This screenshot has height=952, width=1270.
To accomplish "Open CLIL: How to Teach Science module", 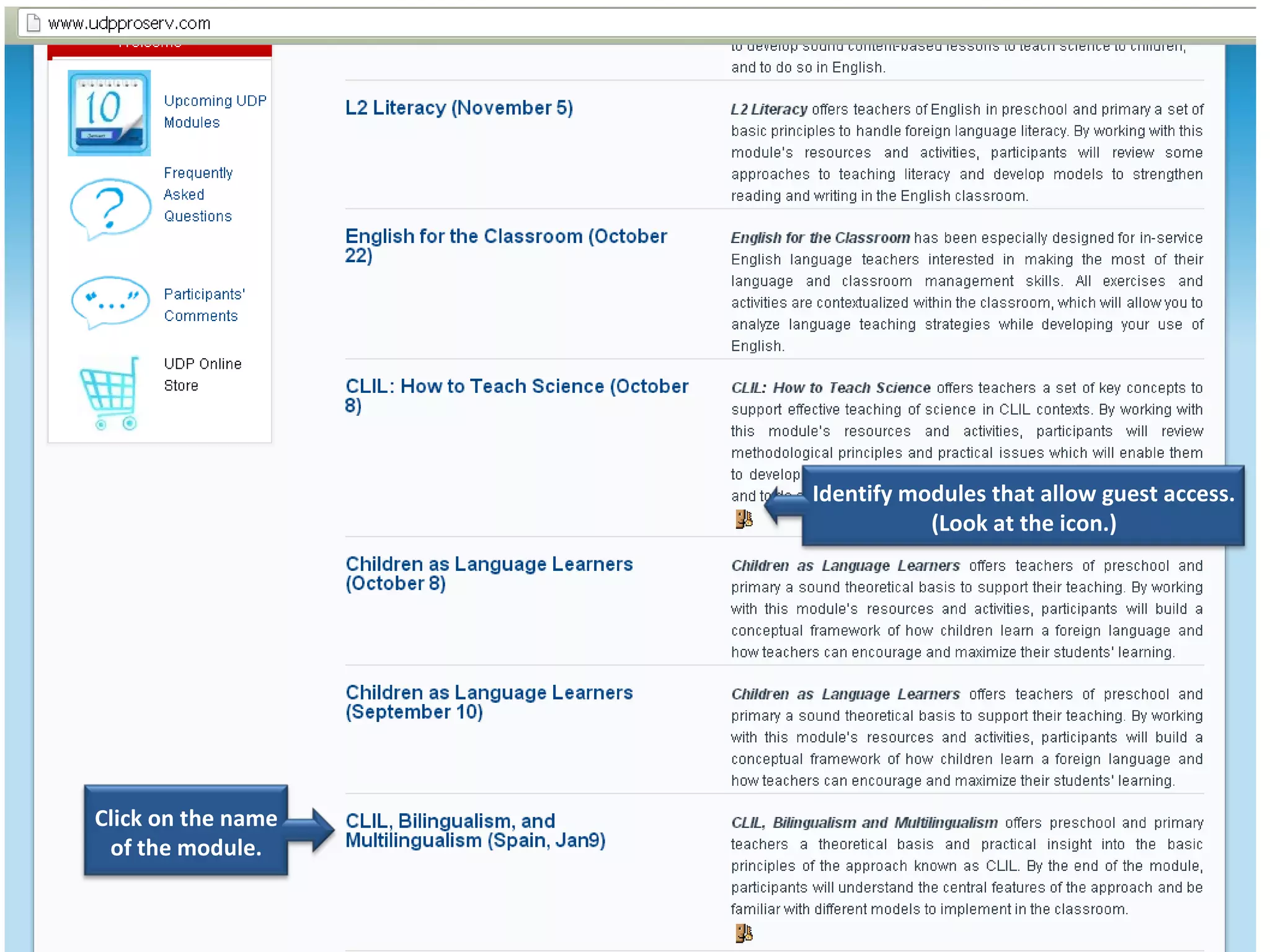I will pyautogui.click(x=517, y=395).
